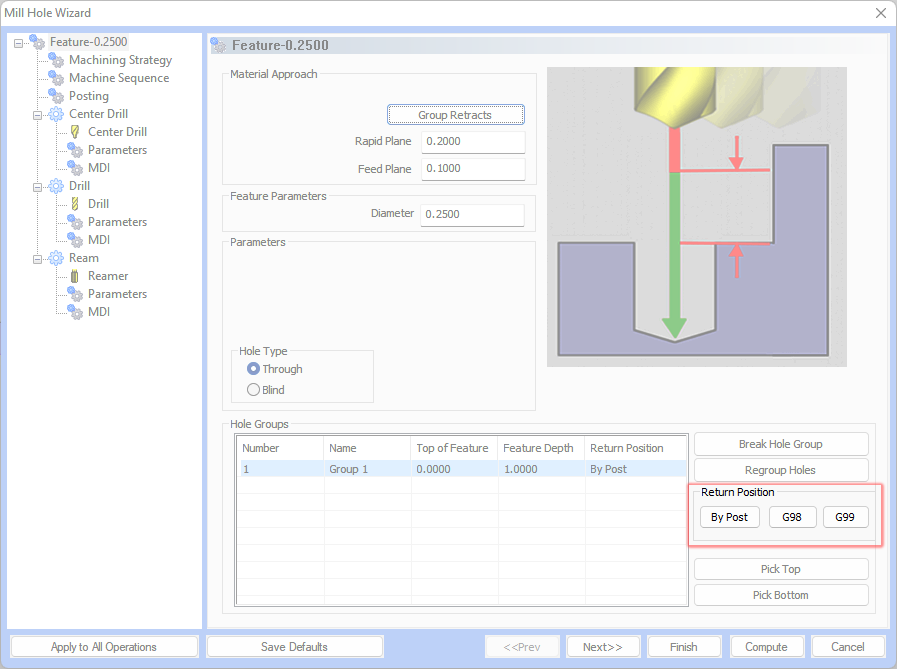
Task: Select the Group 1 name cell
Action: 367,469
